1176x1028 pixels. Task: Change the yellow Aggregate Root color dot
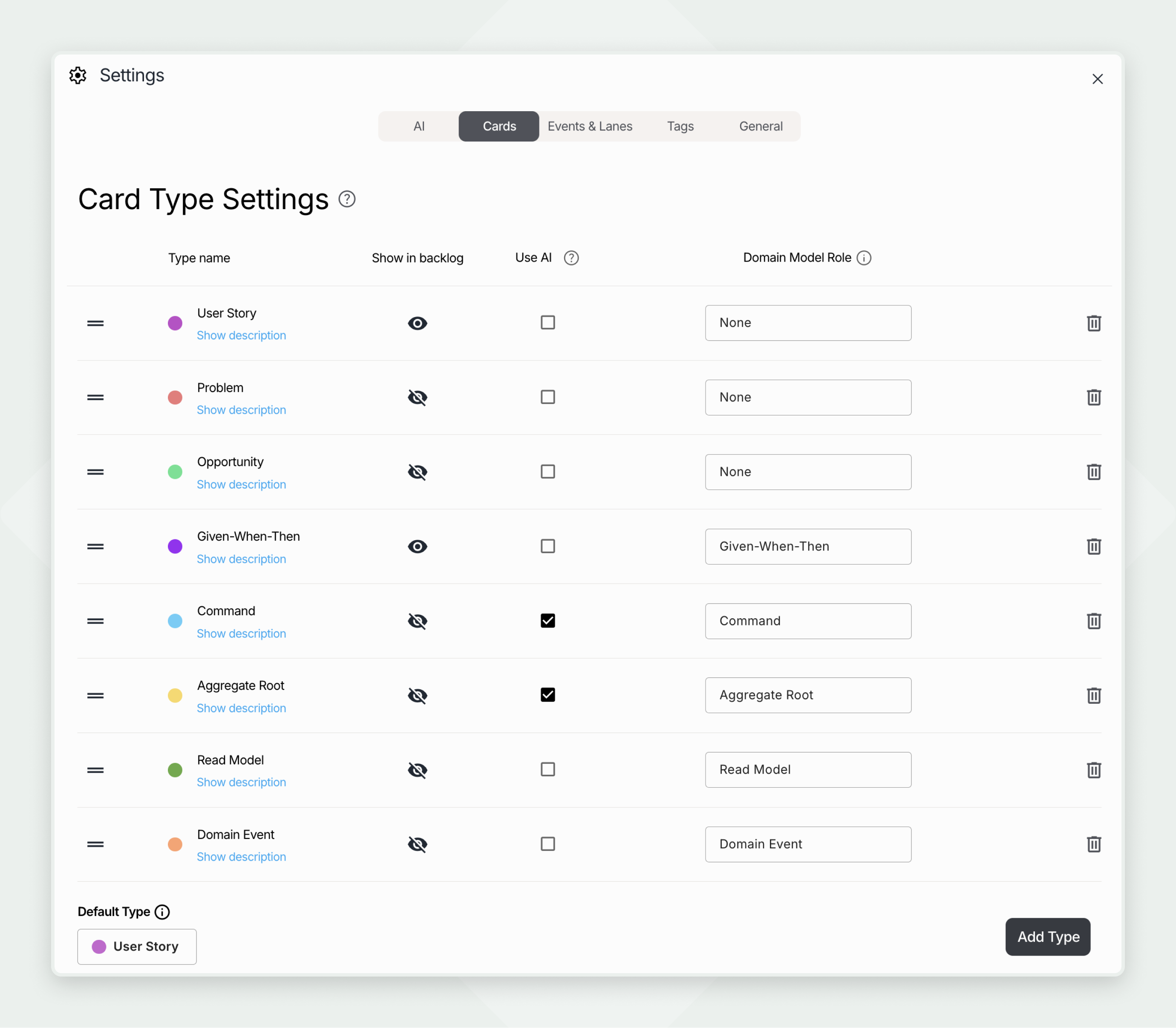pyautogui.click(x=175, y=695)
